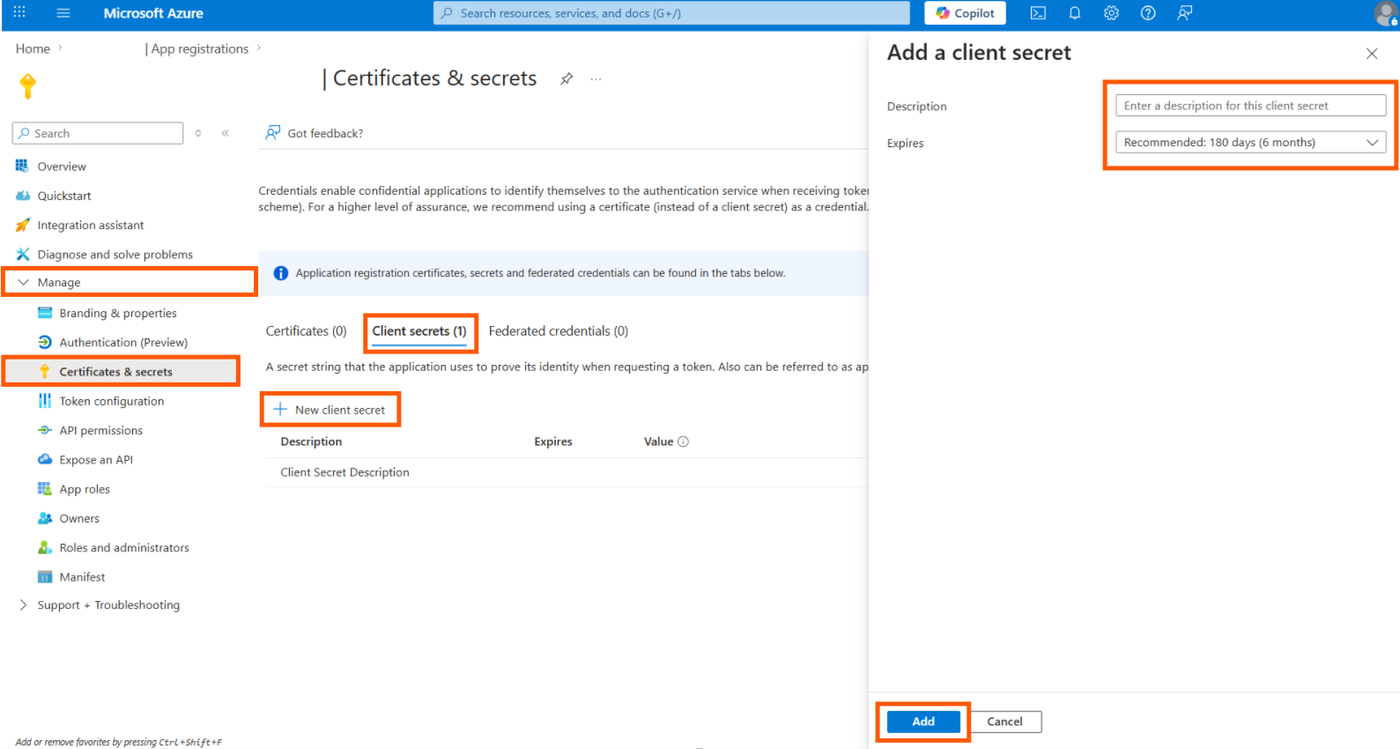This screenshot has width=1400, height=749.
Task: Click the Overview icon in the sidebar
Action: pos(22,166)
